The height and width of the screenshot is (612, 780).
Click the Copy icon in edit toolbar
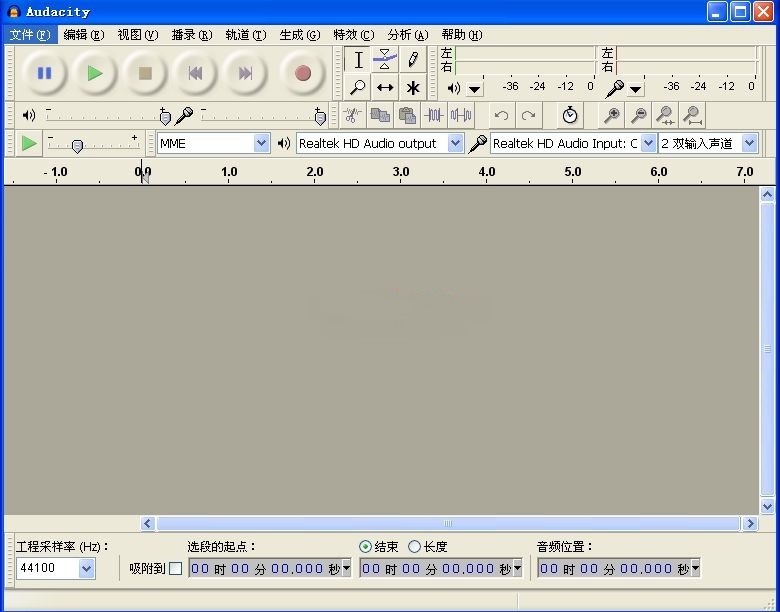click(380, 115)
